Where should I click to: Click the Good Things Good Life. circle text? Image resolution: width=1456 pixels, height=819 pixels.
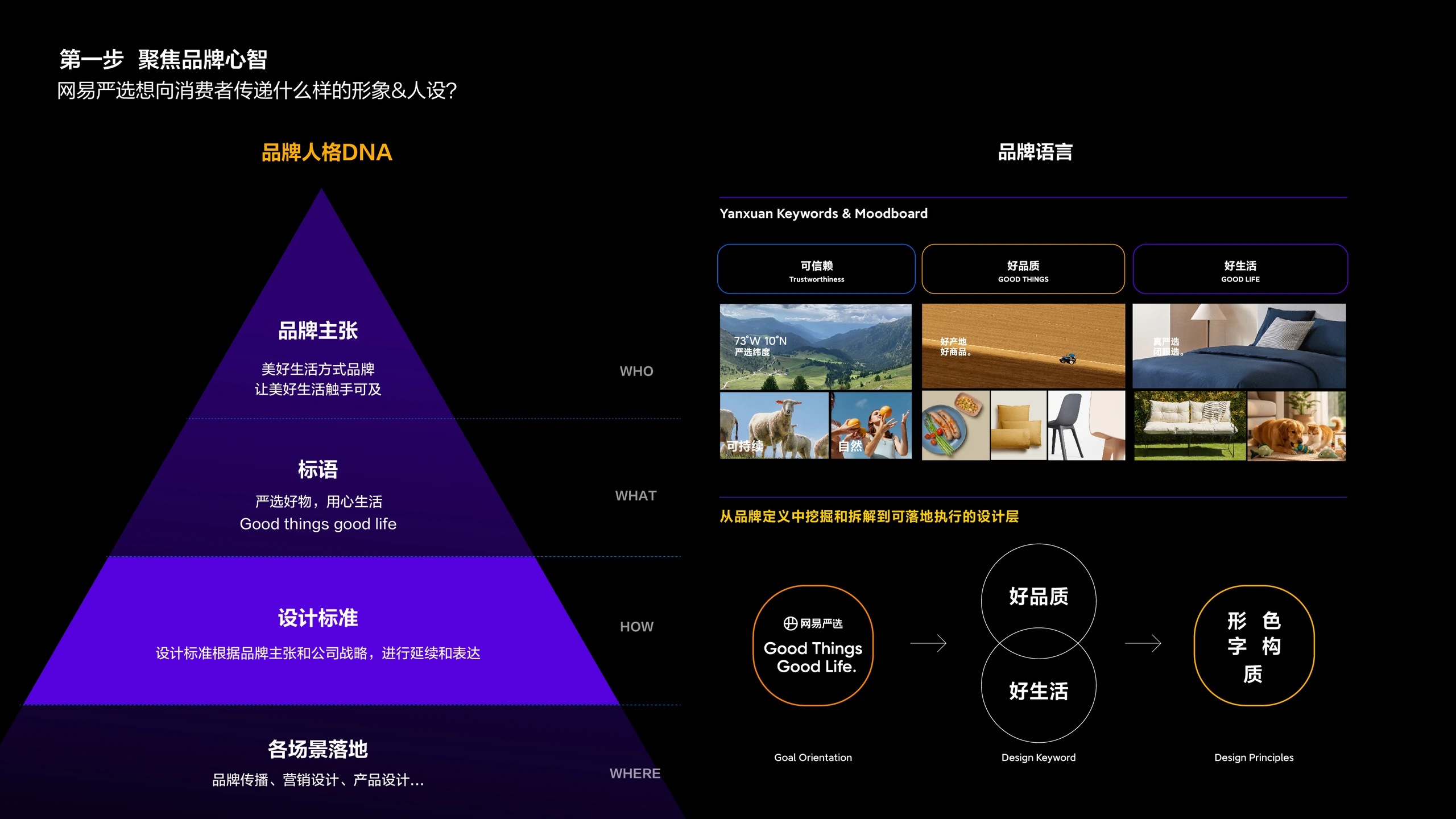click(x=813, y=657)
